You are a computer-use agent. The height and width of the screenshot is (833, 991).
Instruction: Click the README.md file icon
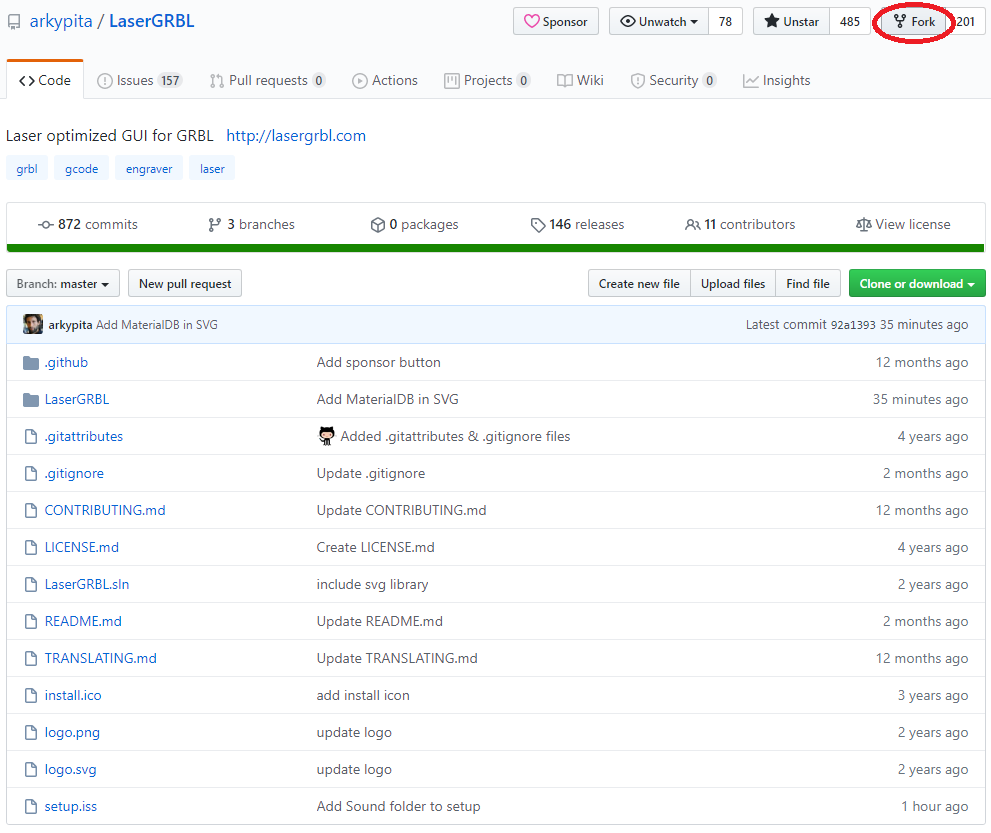(x=31, y=621)
